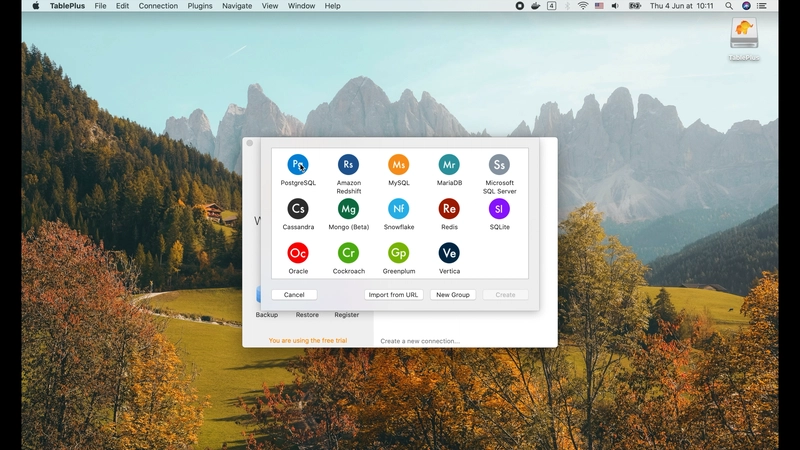Viewport: 800px width, 450px height.
Task: Open Notification Center list icon
Action: click(762, 6)
